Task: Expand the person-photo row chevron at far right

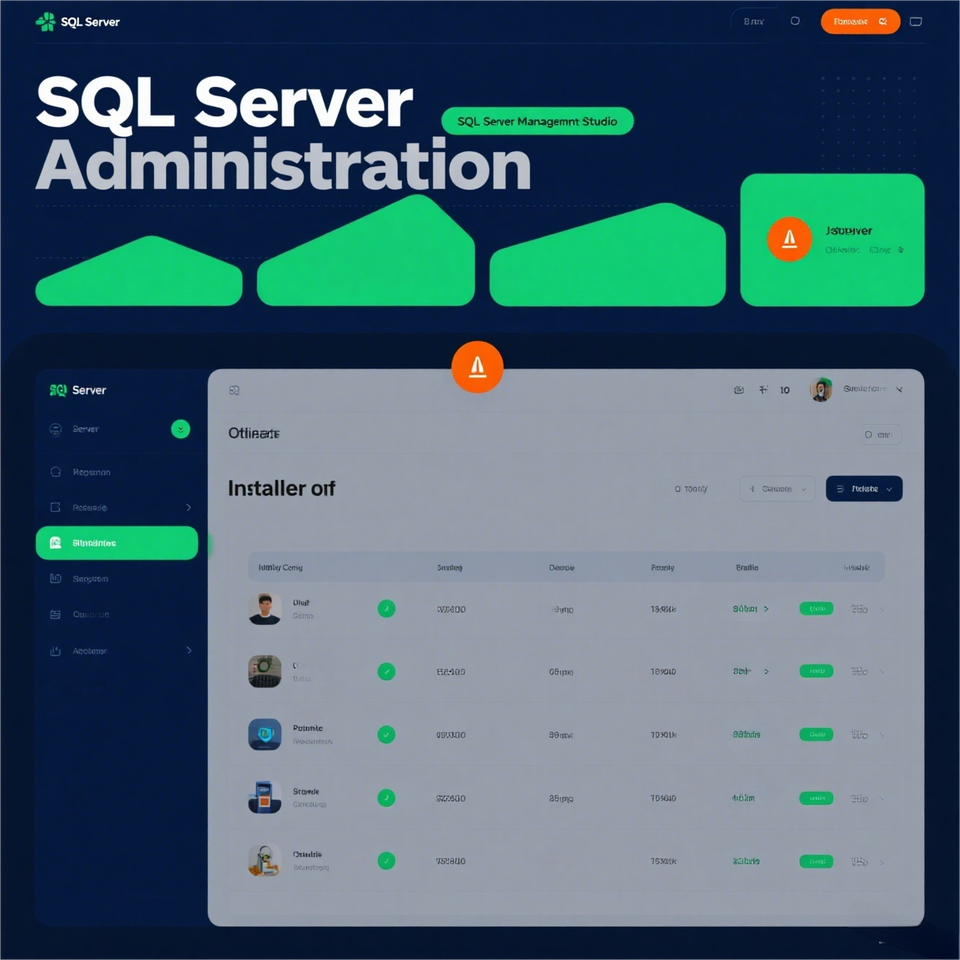Action: (882, 609)
